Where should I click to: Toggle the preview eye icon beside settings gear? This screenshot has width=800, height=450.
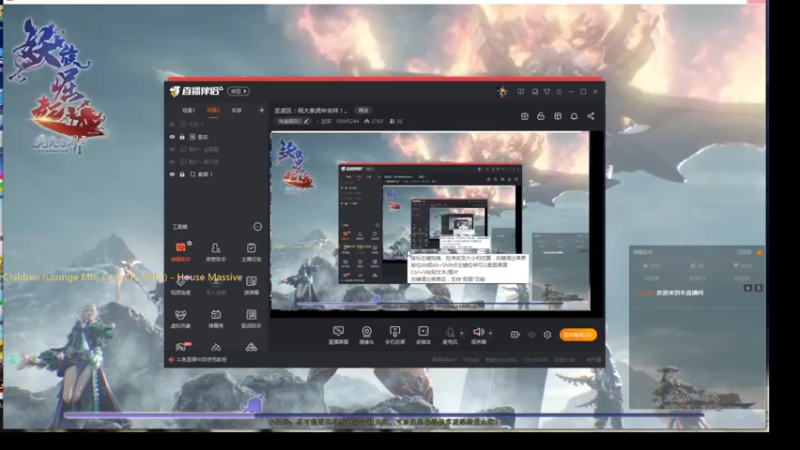pos(532,335)
